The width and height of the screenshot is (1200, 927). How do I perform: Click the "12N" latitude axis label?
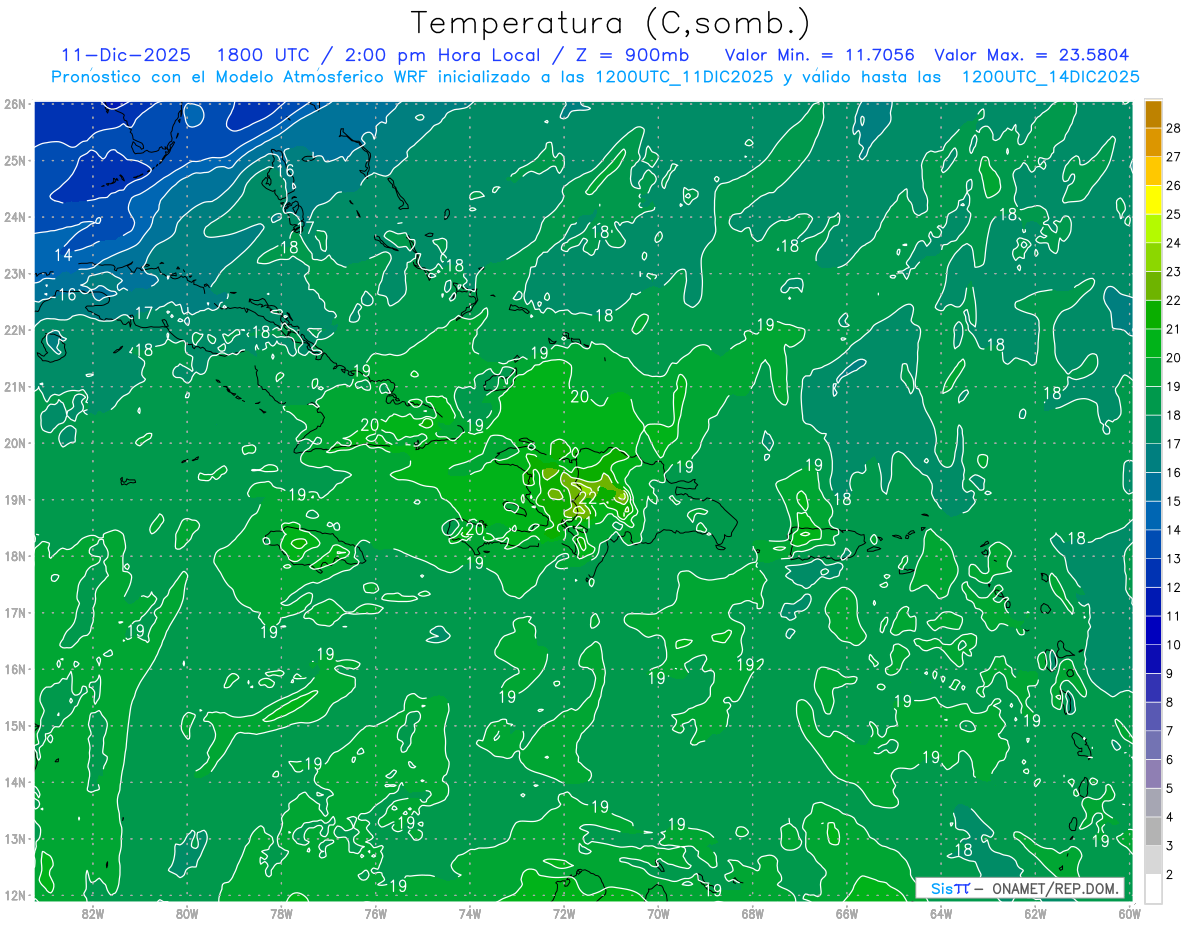pos(15,896)
